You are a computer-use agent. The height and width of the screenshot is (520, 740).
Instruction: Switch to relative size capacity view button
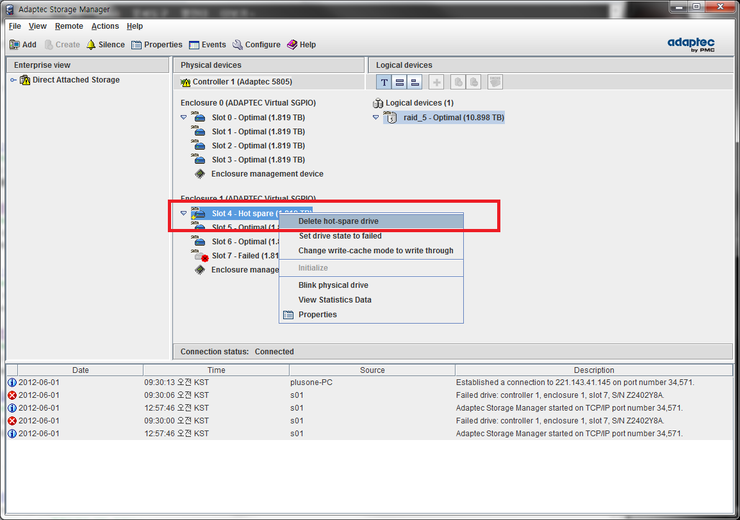415,82
